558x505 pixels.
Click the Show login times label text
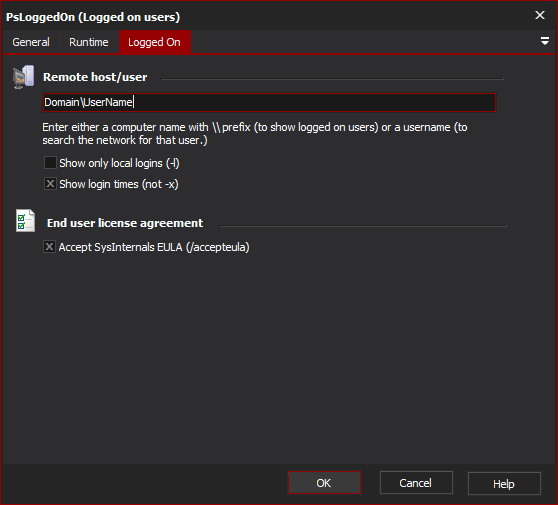tap(119, 184)
